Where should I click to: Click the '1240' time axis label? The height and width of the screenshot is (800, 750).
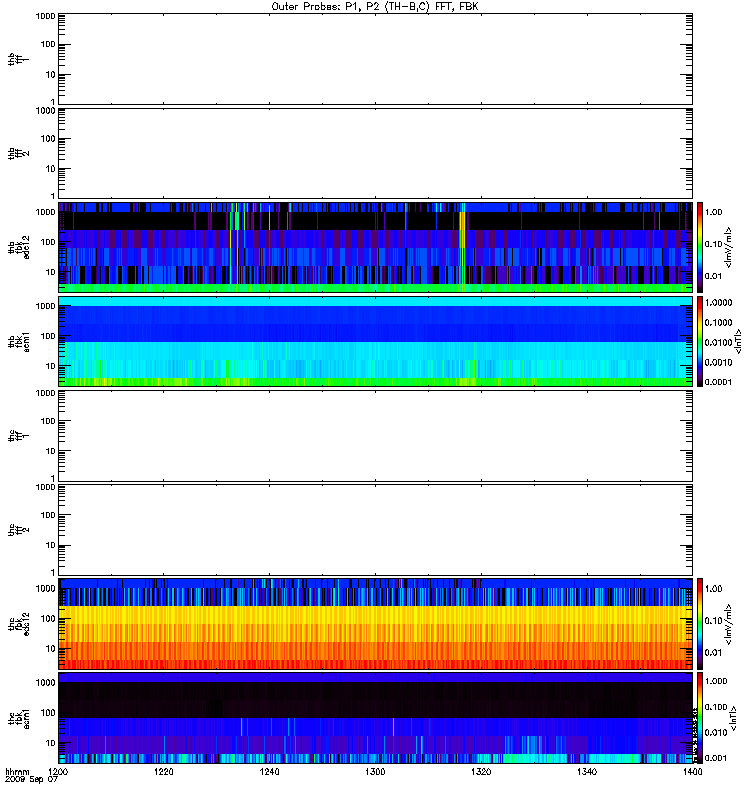point(269,771)
